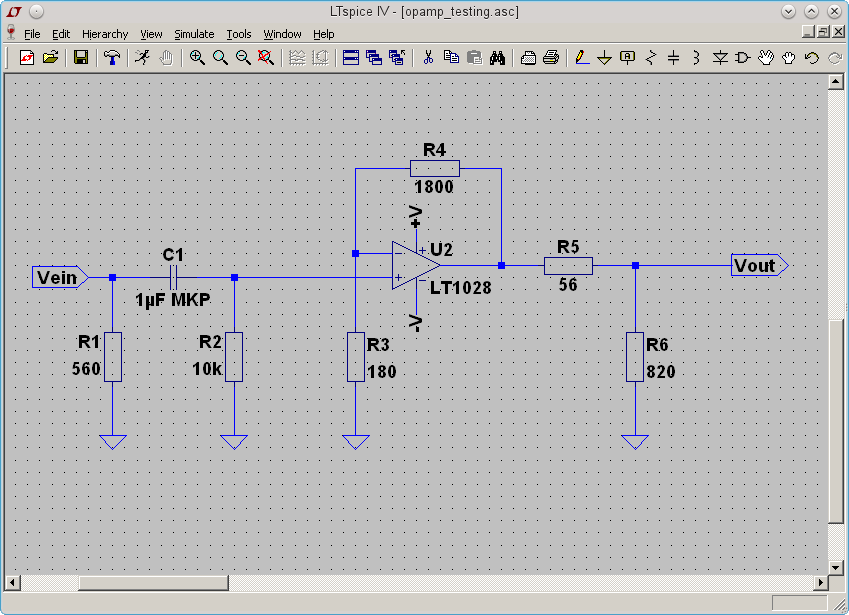The width and height of the screenshot is (849, 615).
Task: Click the New Schematic icon
Action: pyautogui.click(x=27, y=57)
